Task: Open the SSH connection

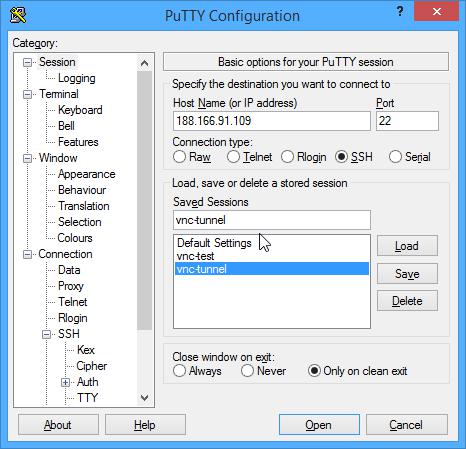Action: click(319, 425)
